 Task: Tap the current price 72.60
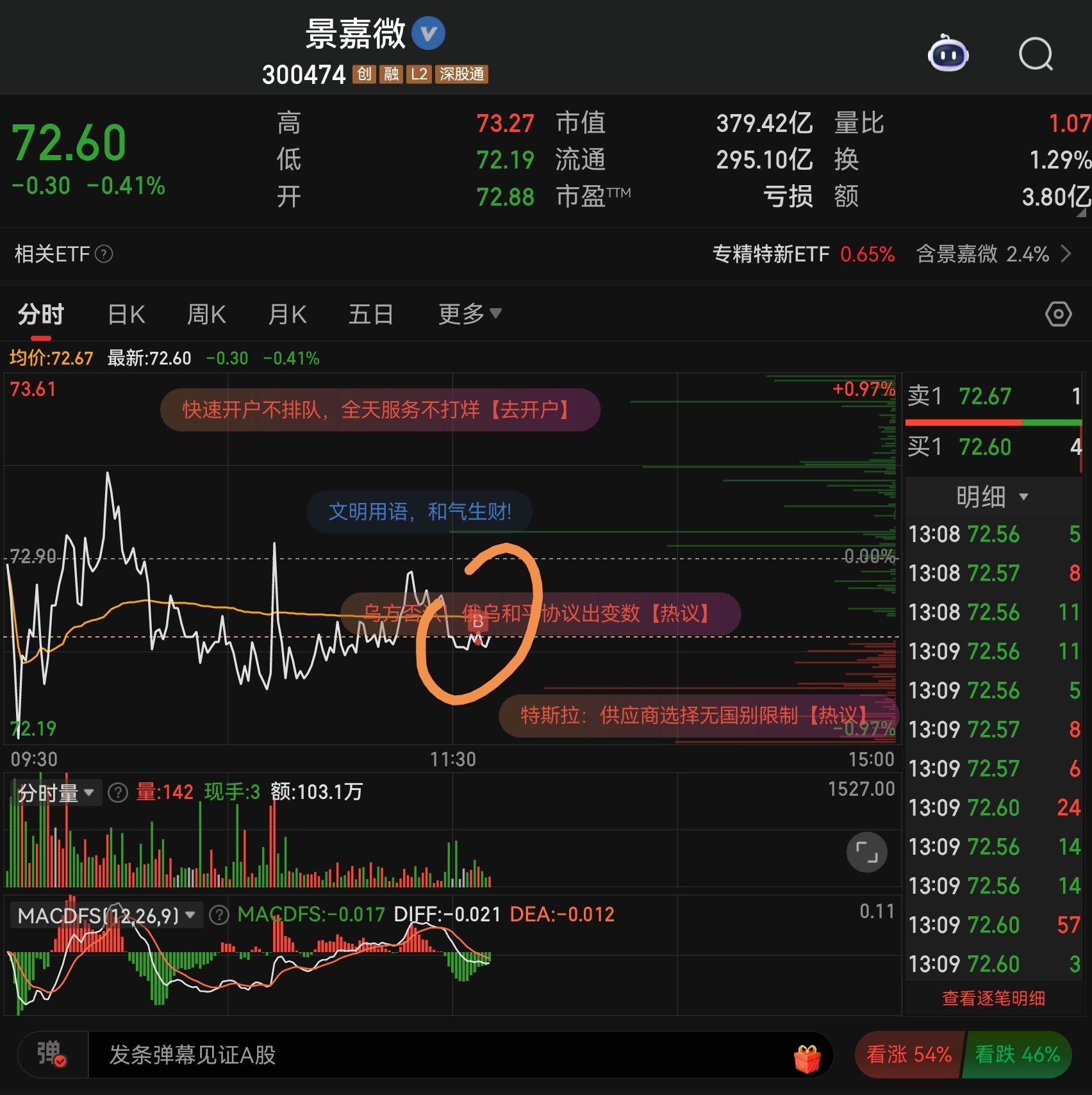(69, 142)
